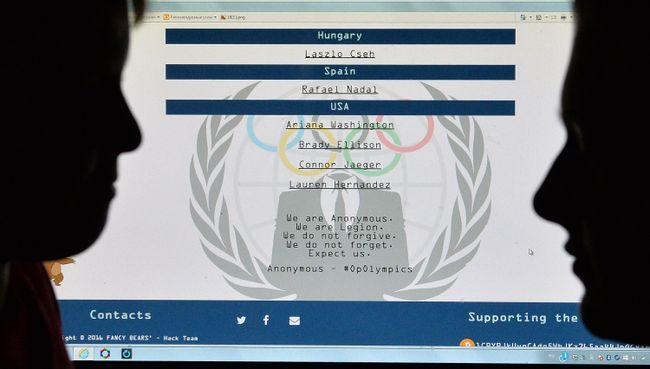Screen dimensions: 650x369
Task: Open Rafael Nadal link under Spain
Action: (340, 90)
